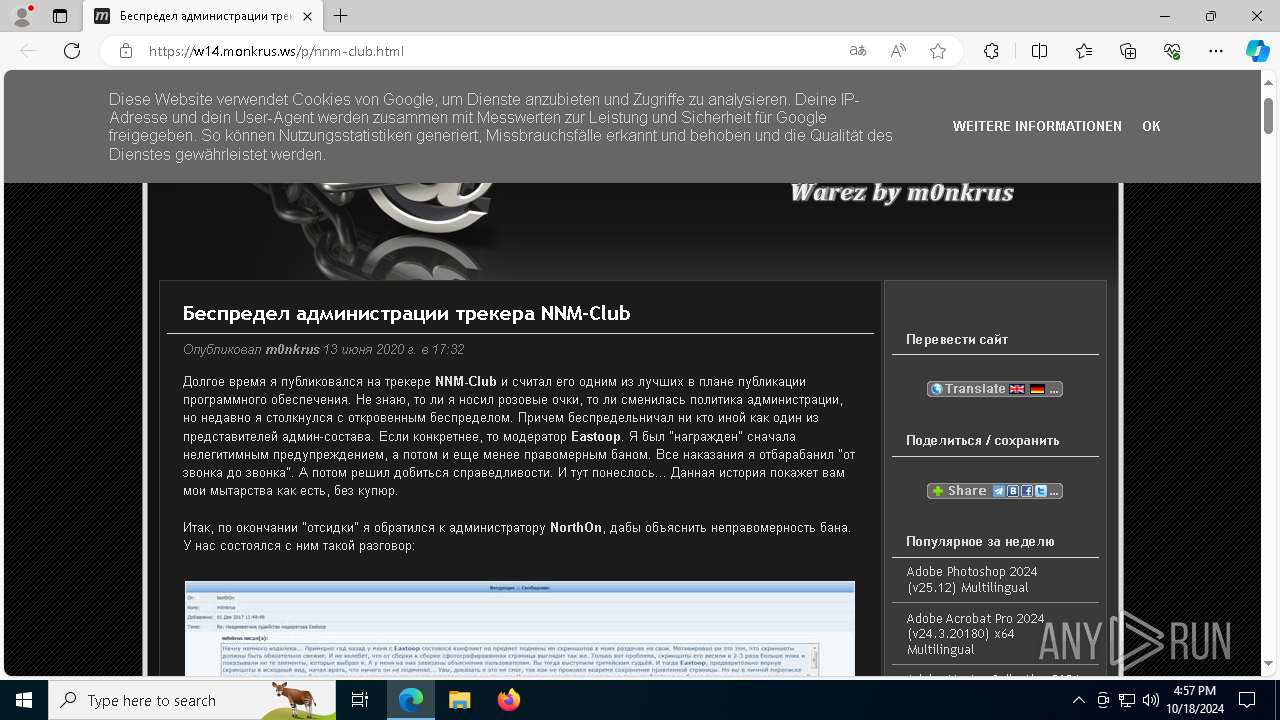Refresh the current page
Image resolution: width=1280 pixels, height=720 pixels.
click(72, 51)
